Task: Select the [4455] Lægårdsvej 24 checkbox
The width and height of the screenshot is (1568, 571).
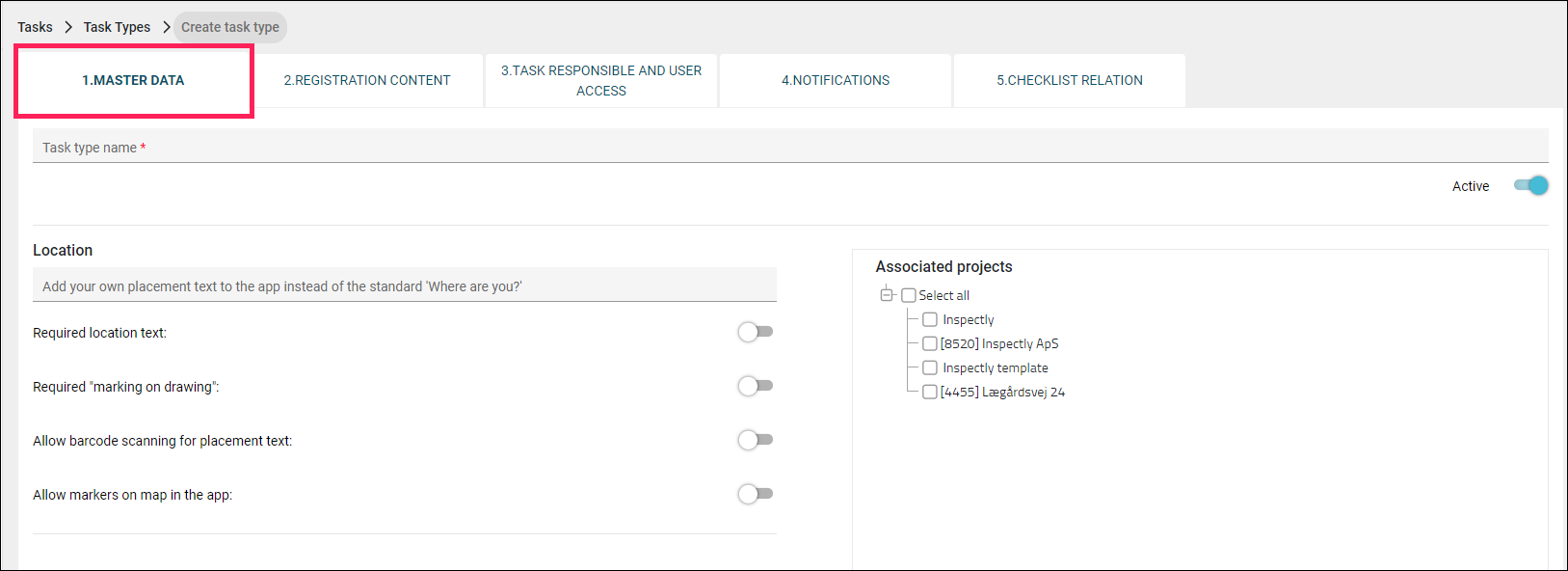Action: click(930, 392)
